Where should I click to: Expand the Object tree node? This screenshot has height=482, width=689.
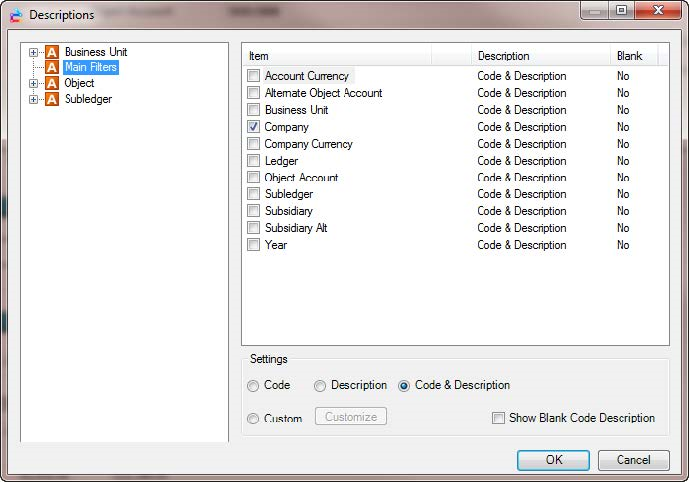coord(34,84)
